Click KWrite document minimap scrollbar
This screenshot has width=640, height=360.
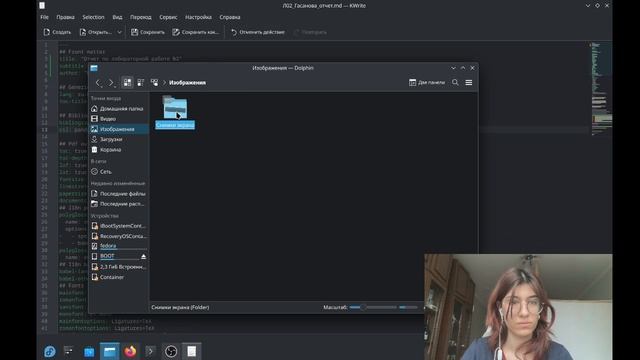point(601,89)
